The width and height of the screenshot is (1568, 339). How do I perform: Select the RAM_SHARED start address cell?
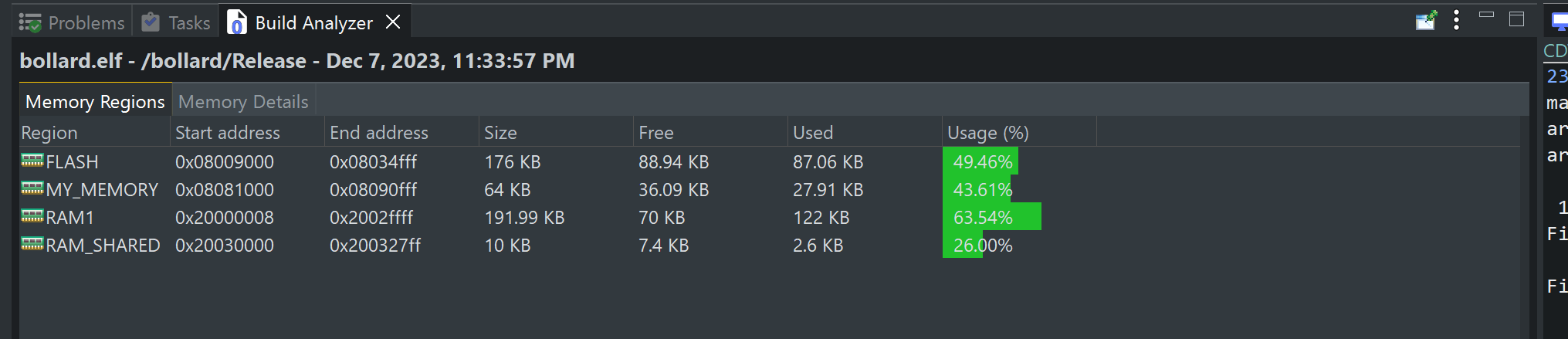coord(225,246)
